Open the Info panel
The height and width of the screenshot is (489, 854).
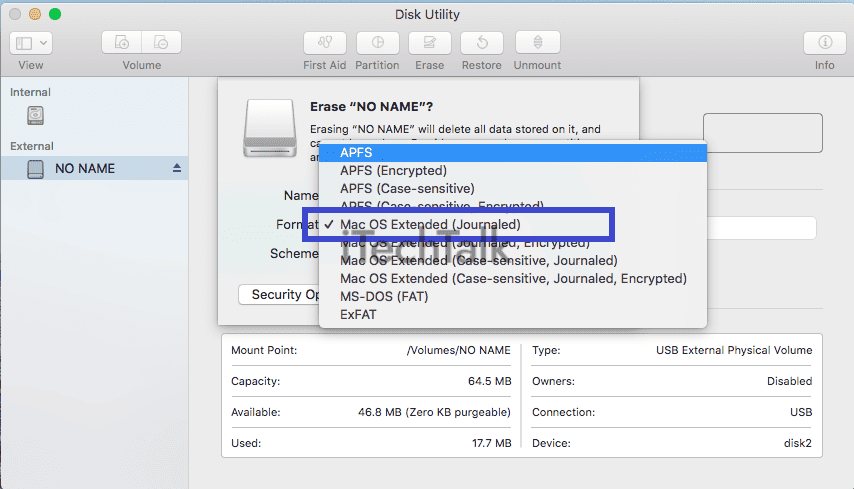(x=825, y=42)
